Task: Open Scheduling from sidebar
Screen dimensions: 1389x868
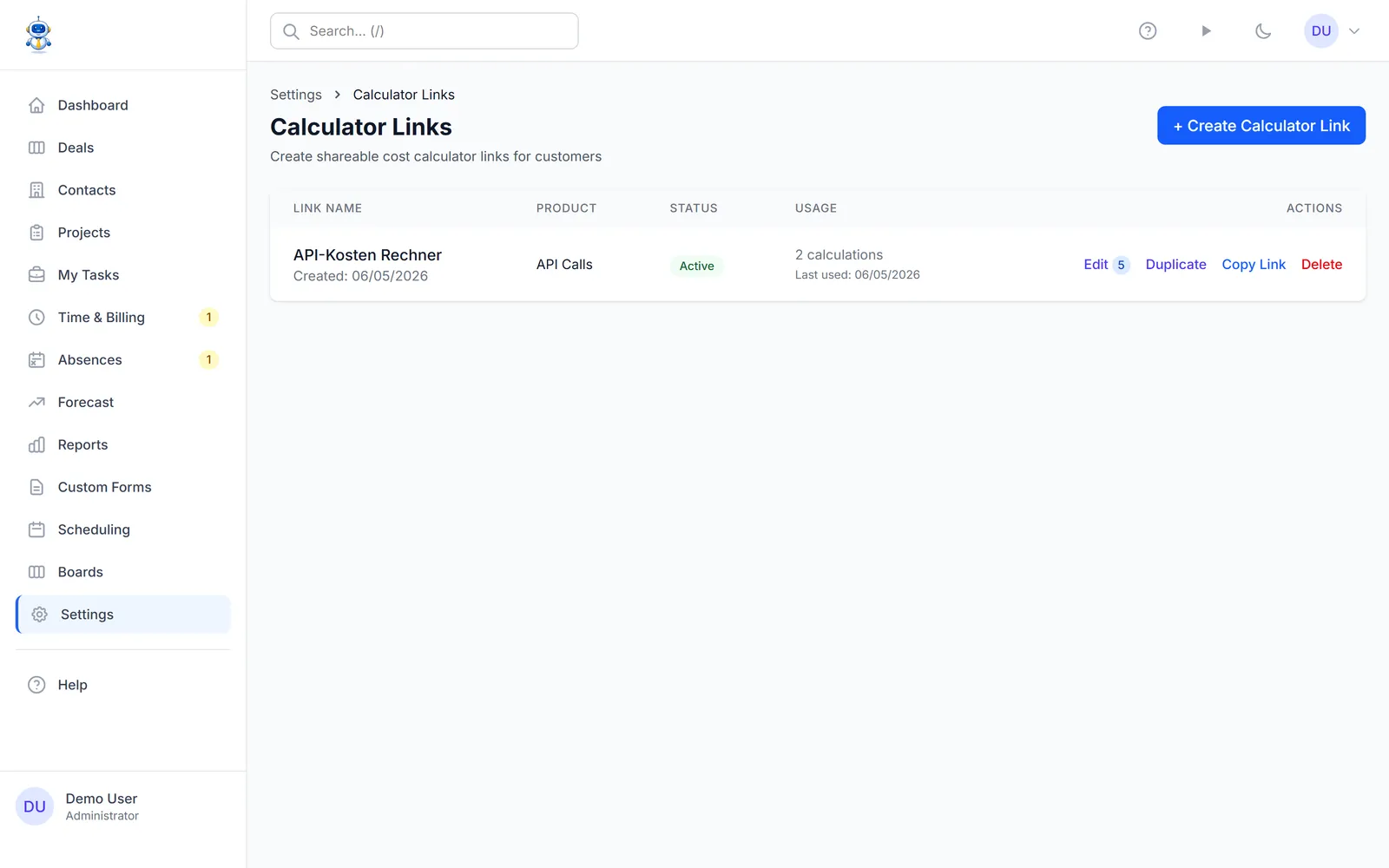Action: pos(123,529)
